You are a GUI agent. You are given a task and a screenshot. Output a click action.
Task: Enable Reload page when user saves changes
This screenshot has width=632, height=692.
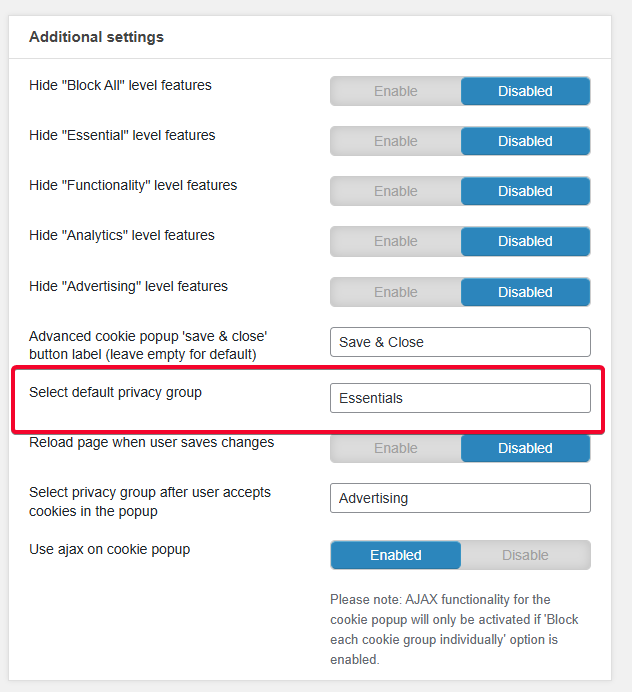click(396, 448)
